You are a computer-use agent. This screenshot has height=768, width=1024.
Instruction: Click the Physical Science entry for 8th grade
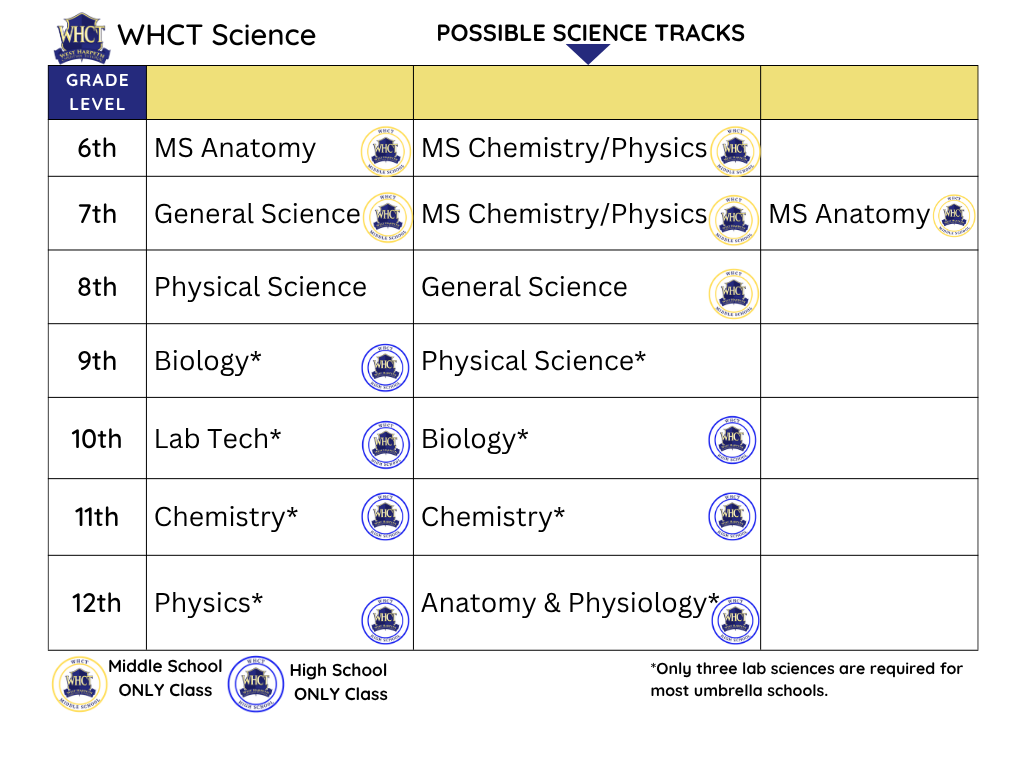coord(260,287)
